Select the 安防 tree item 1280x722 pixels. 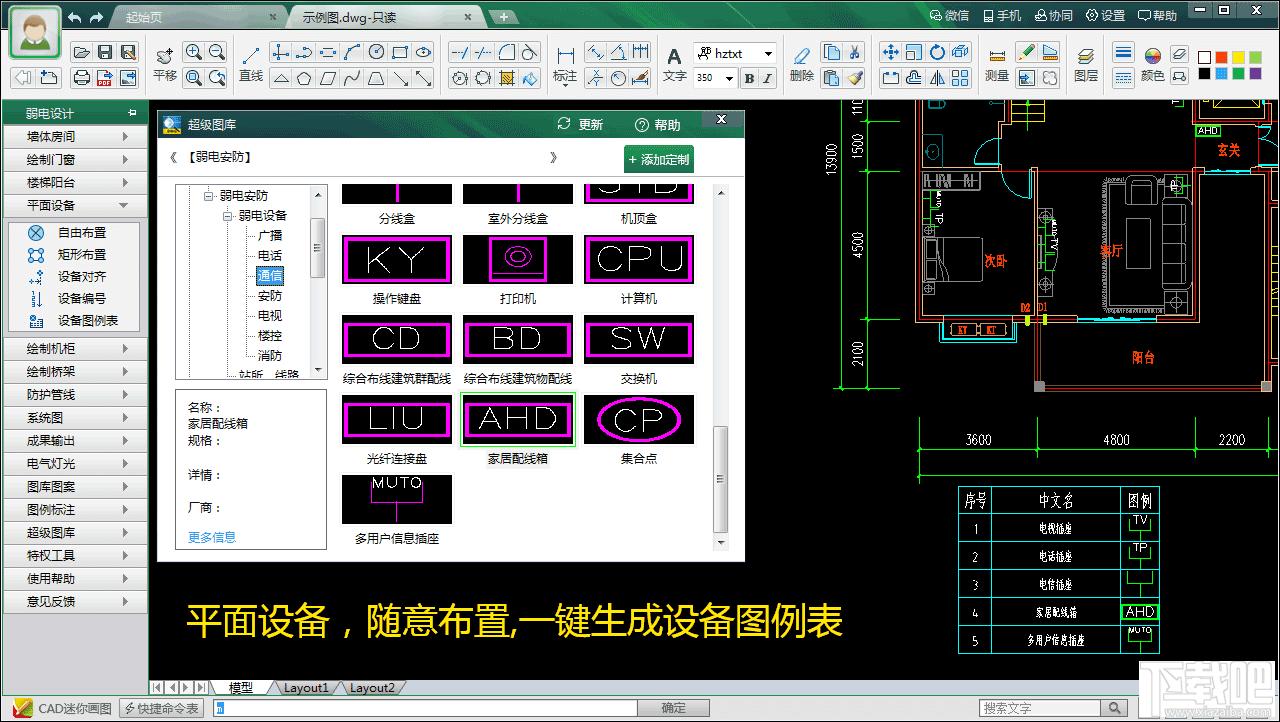tap(270, 296)
